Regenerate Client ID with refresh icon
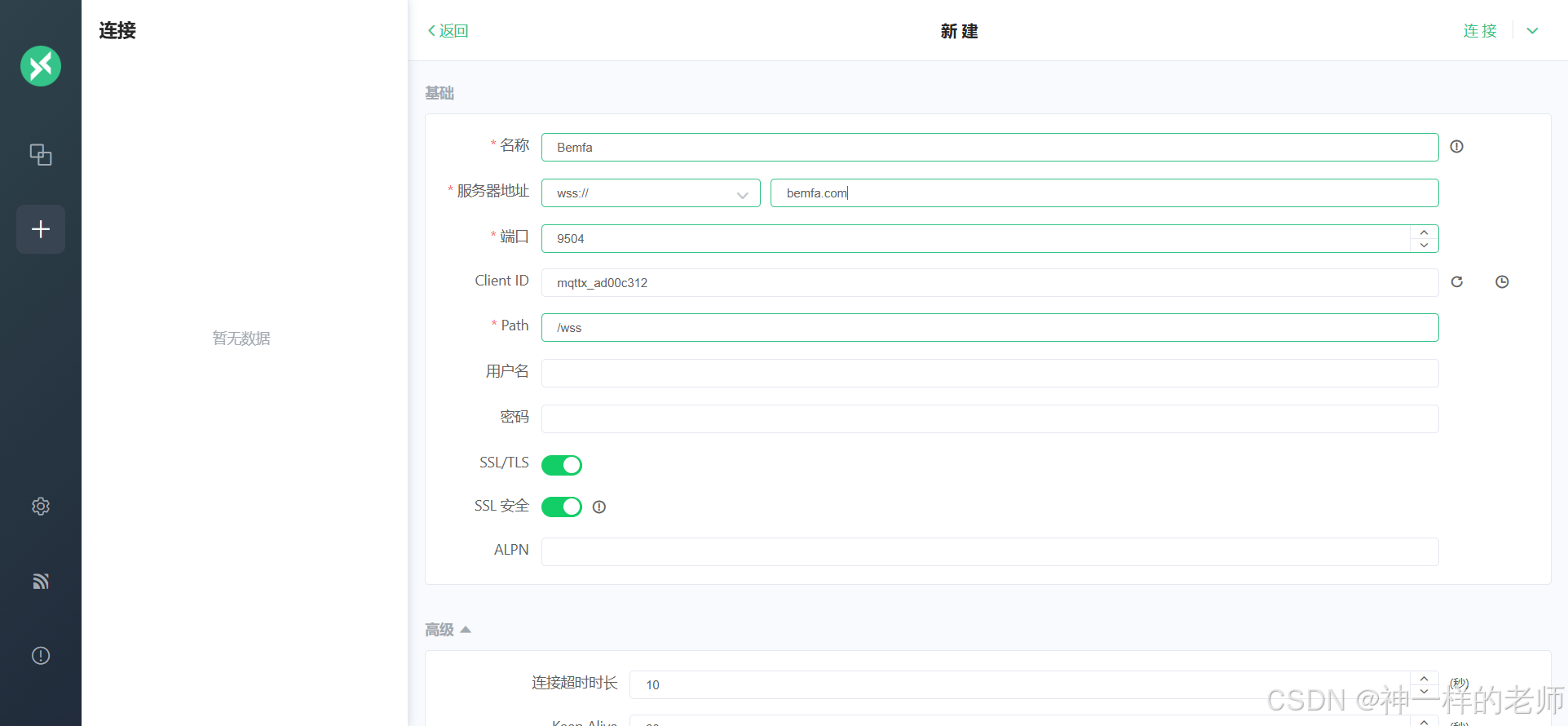The width and height of the screenshot is (1568, 726). [x=1457, y=281]
